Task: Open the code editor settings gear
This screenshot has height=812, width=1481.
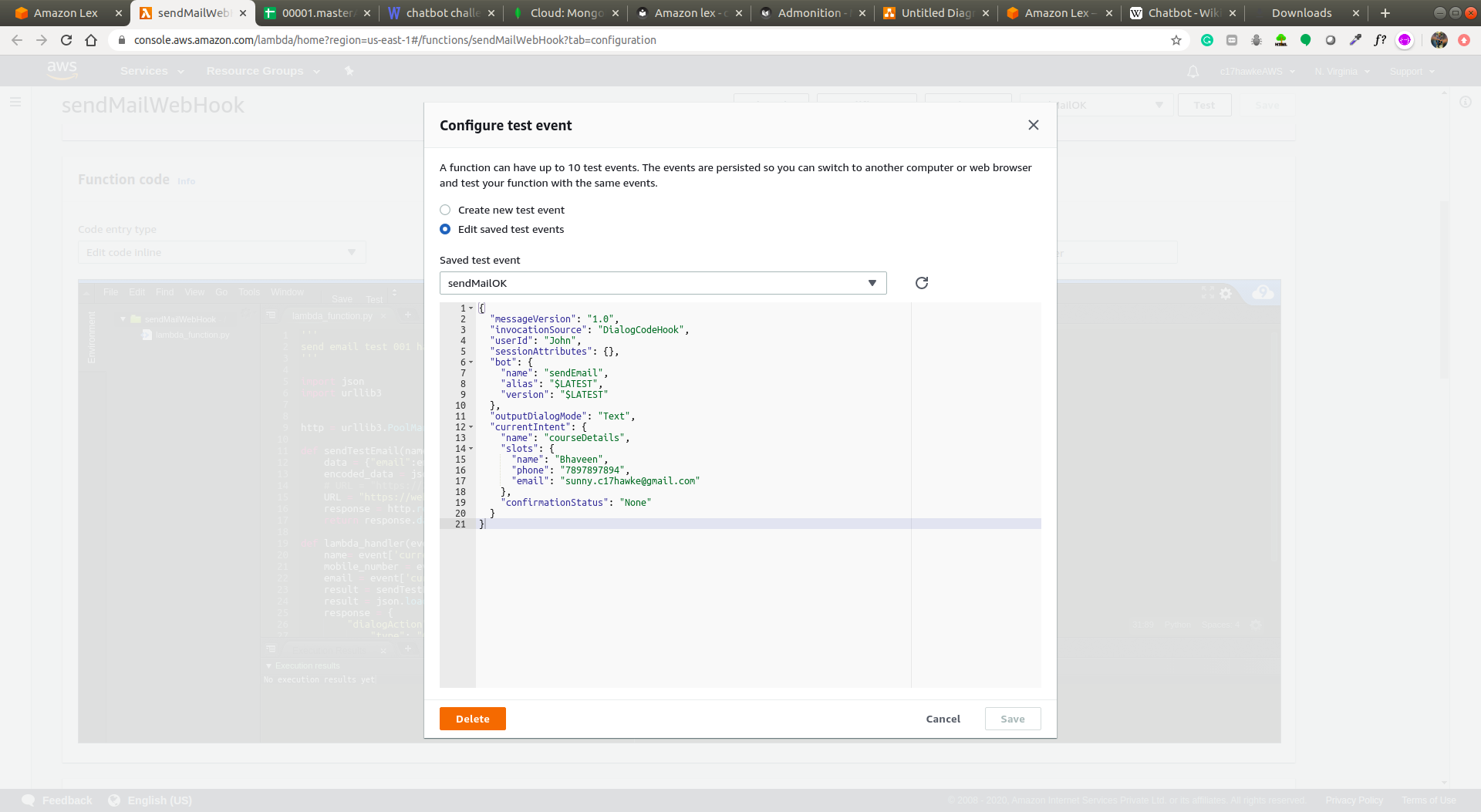Action: pos(1226,293)
